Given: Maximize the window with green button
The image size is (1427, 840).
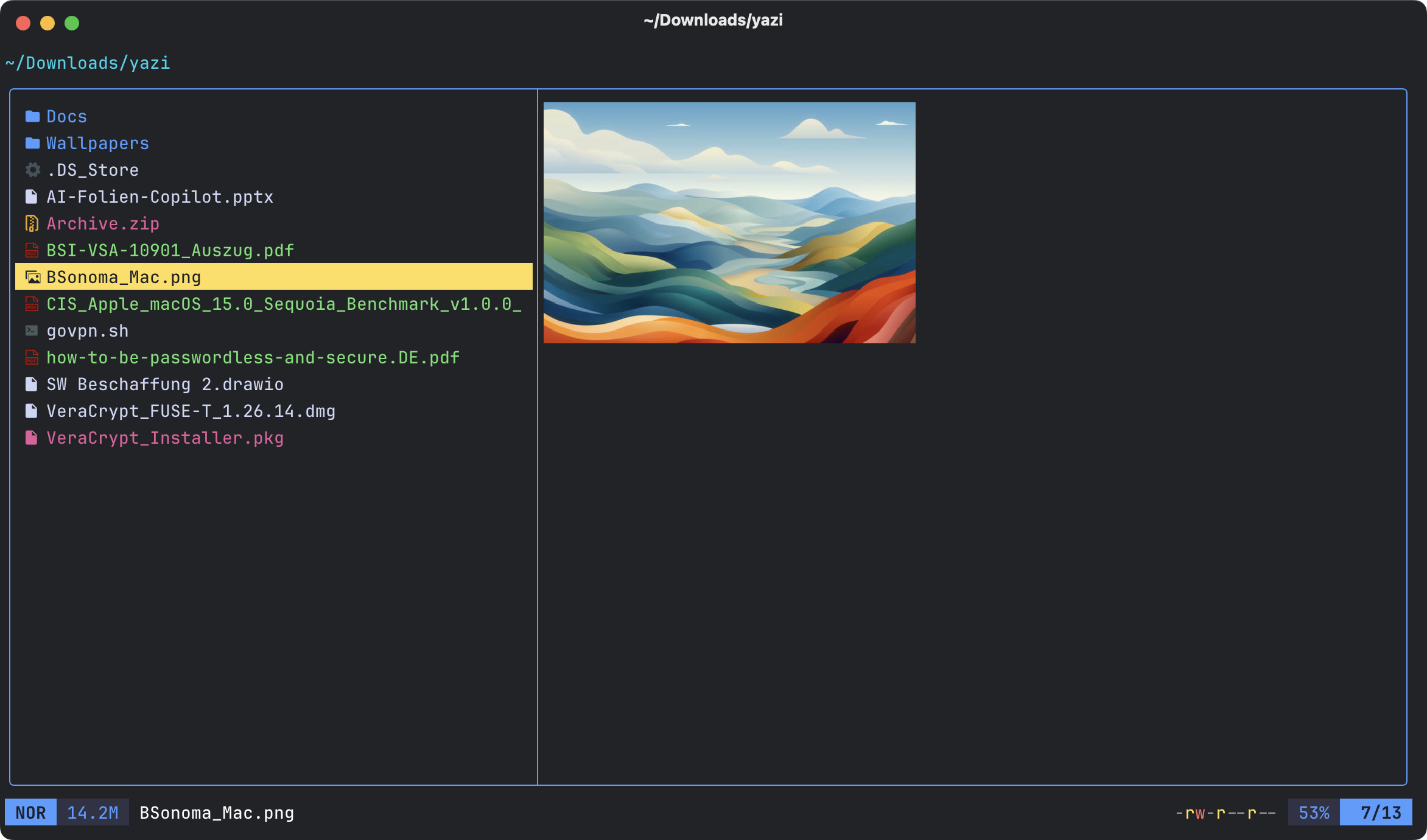Looking at the screenshot, I should [72, 23].
